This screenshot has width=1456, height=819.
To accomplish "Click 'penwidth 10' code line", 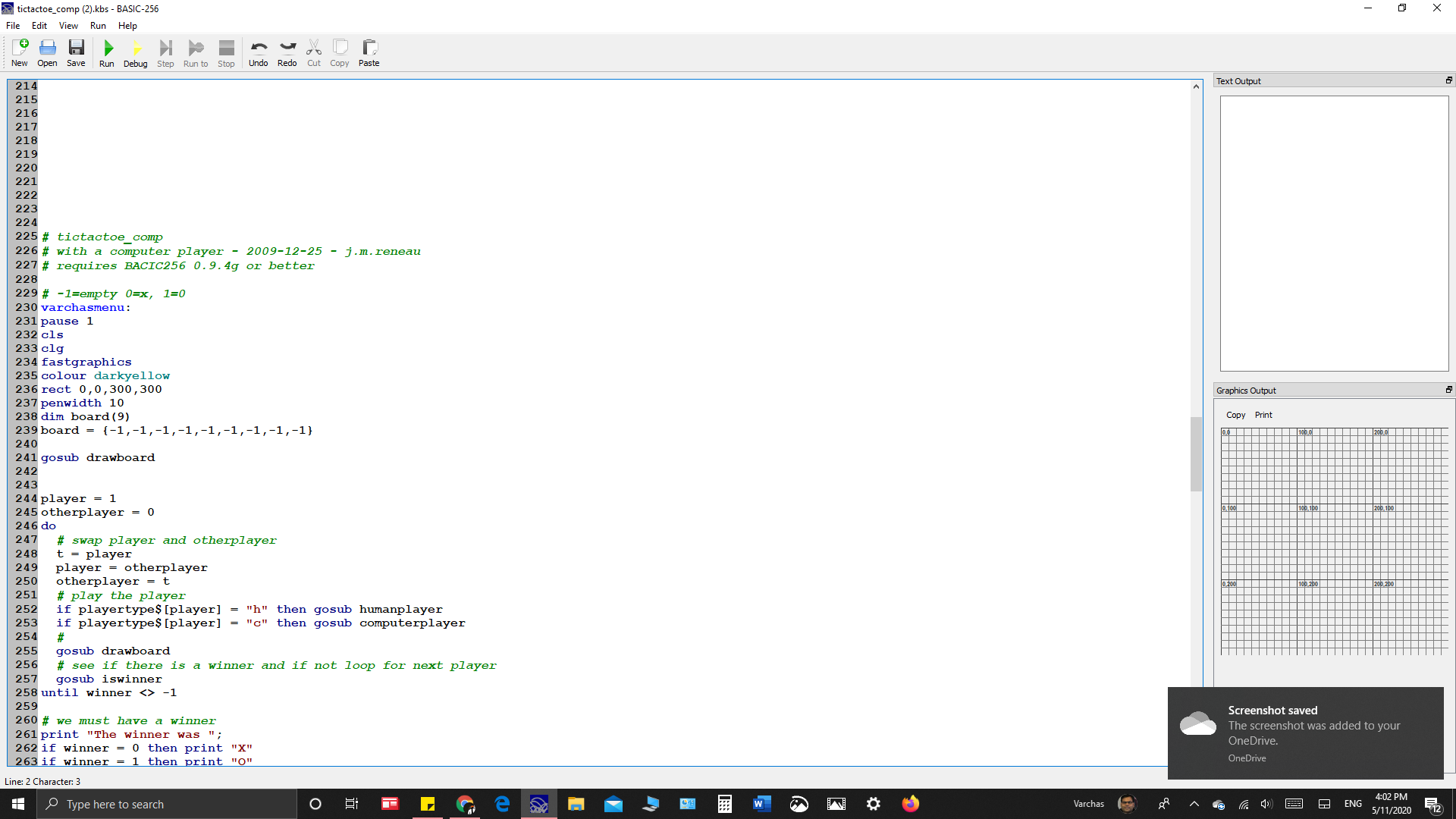I will pos(83,403).
